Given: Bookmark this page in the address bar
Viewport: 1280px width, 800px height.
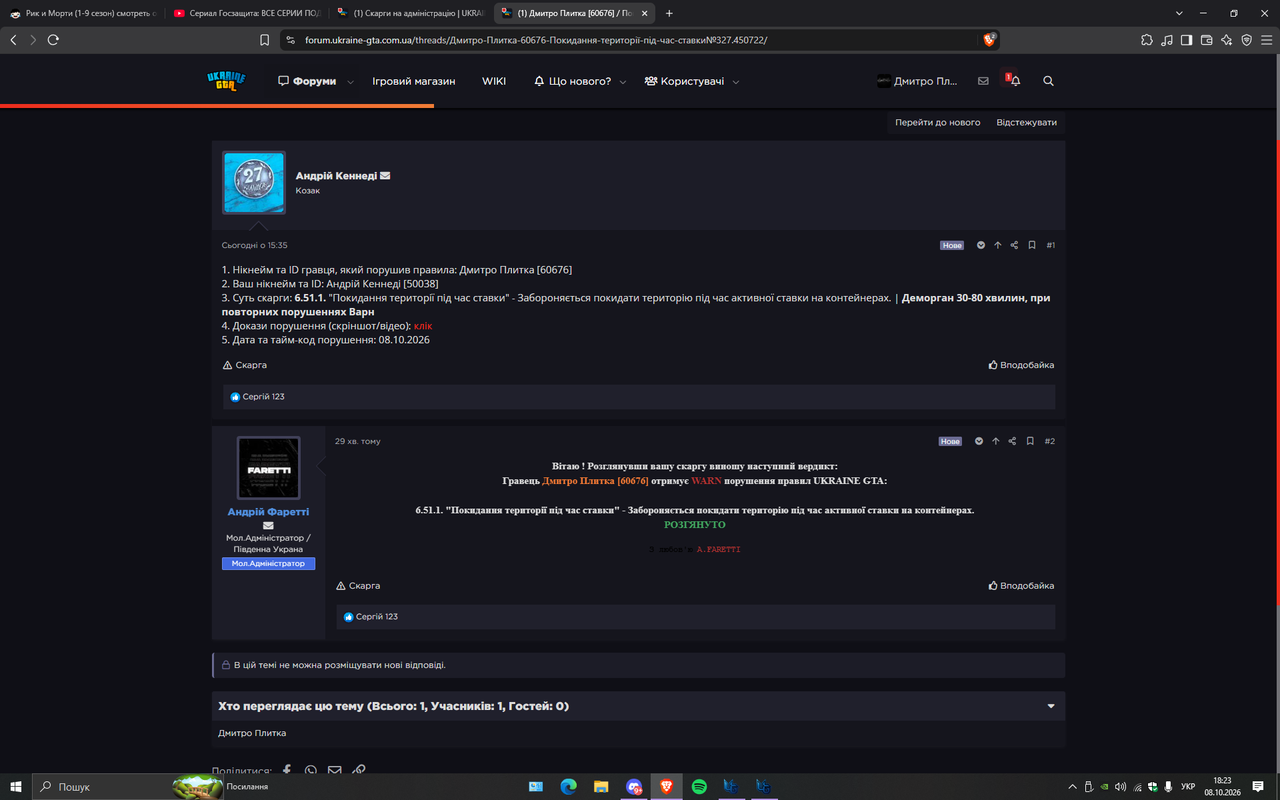Looking at the screenshot, I should 265,40.
